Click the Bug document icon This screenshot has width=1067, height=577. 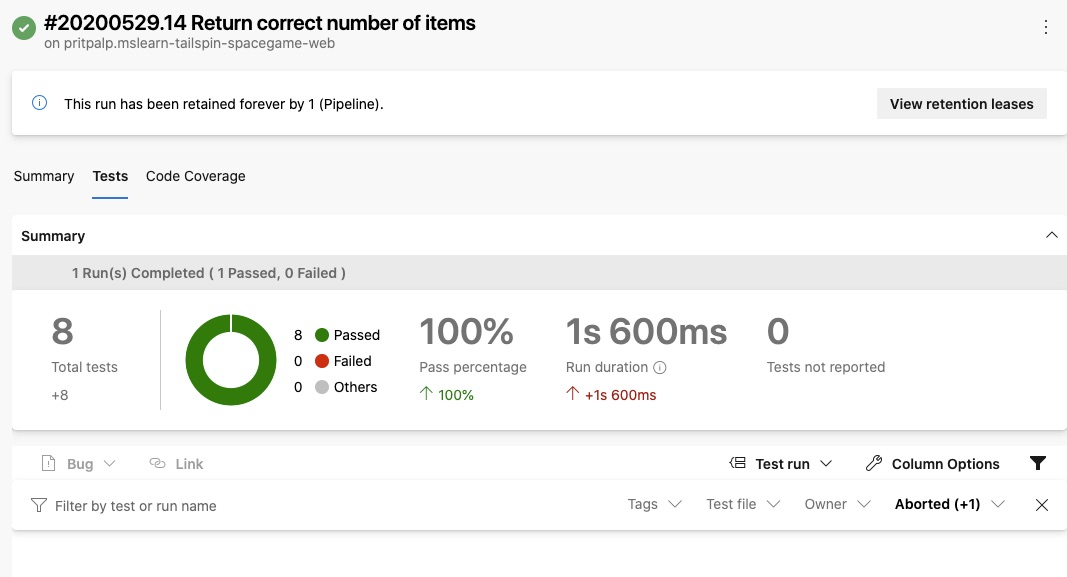point(48,463)
